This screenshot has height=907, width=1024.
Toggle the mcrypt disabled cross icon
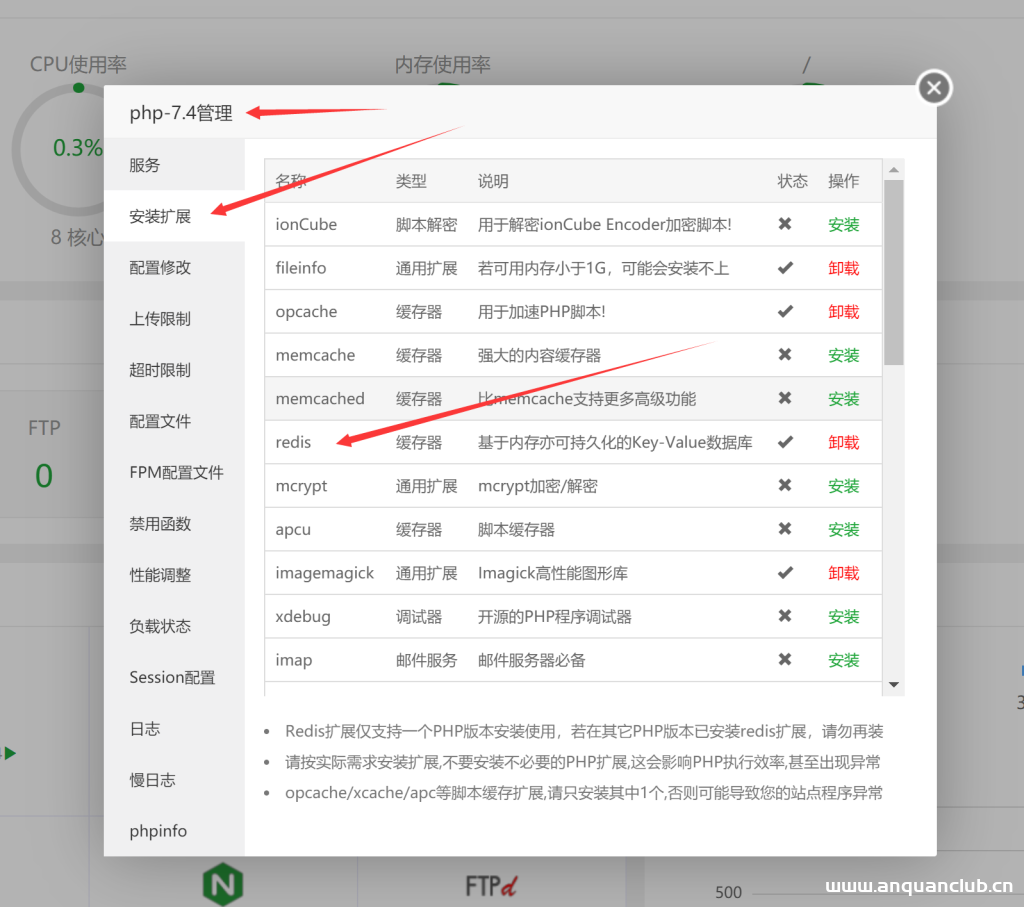[786, 485]
